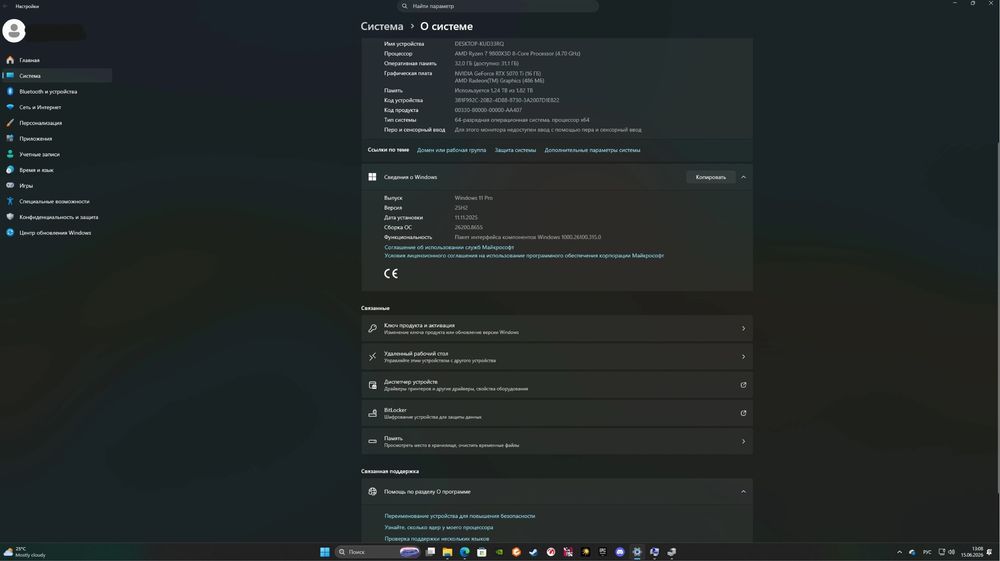Click the OS build 26200.8655 value
The image size is (1000, 561).
(x=468, y=228)
